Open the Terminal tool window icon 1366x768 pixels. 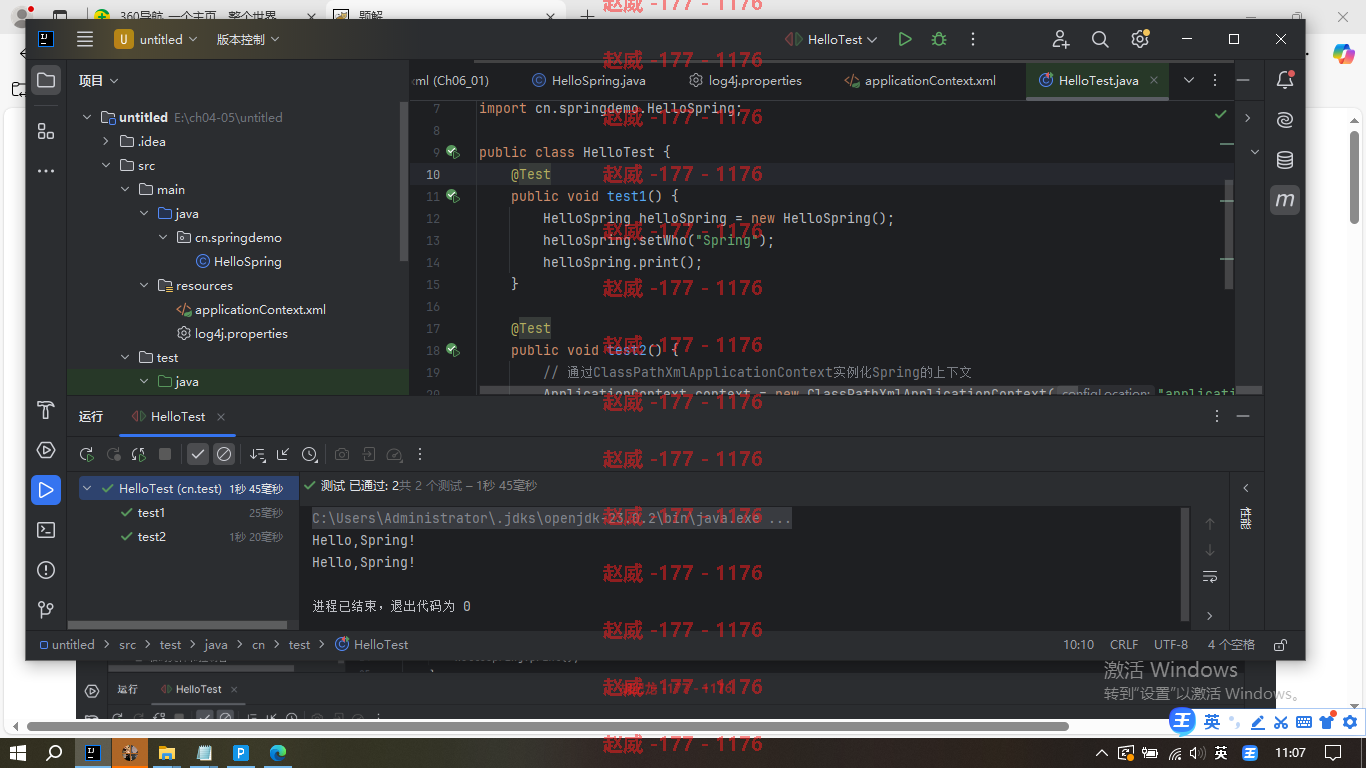(x=46, y=530)
